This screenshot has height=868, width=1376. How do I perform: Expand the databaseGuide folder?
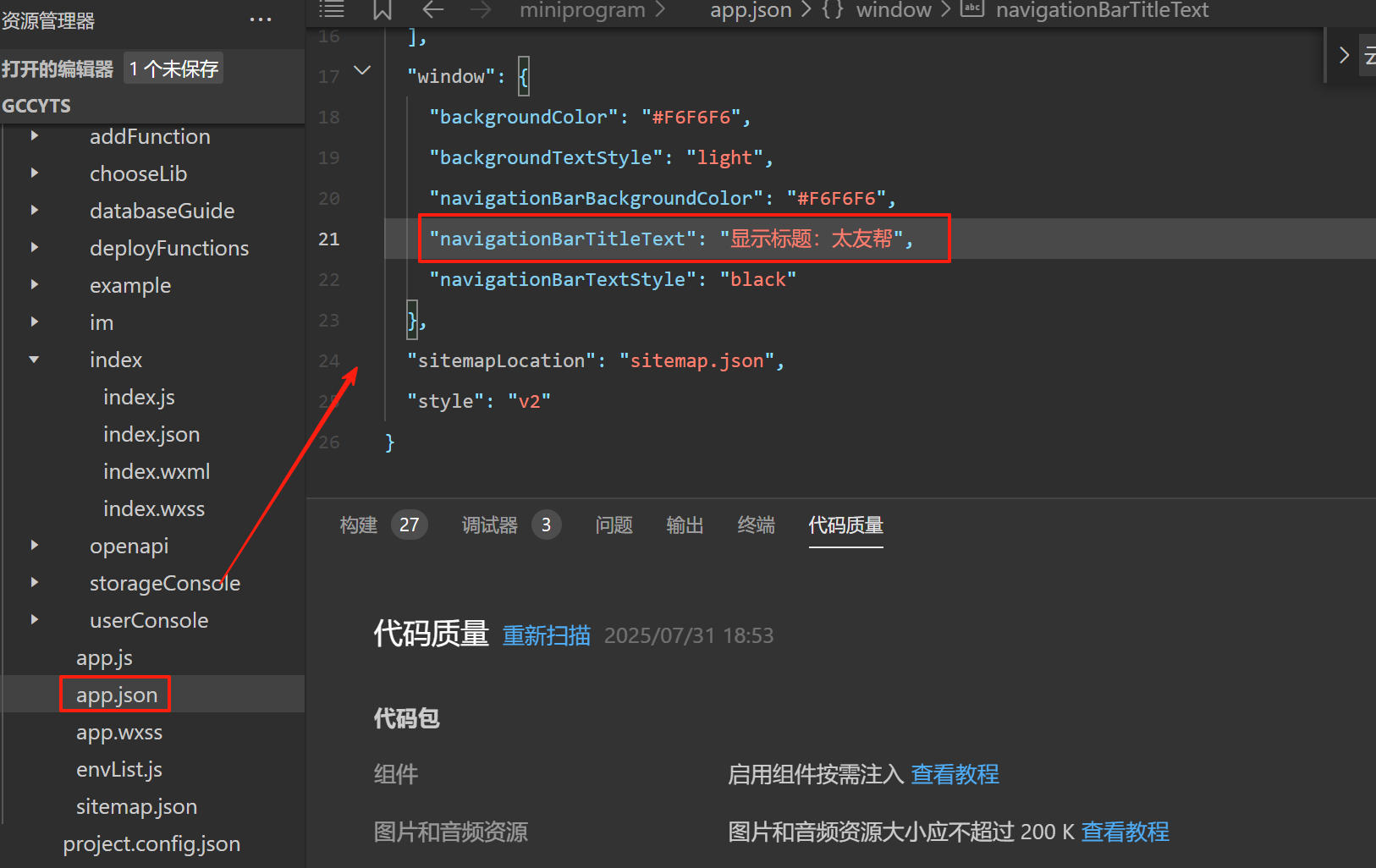point(35,211)
